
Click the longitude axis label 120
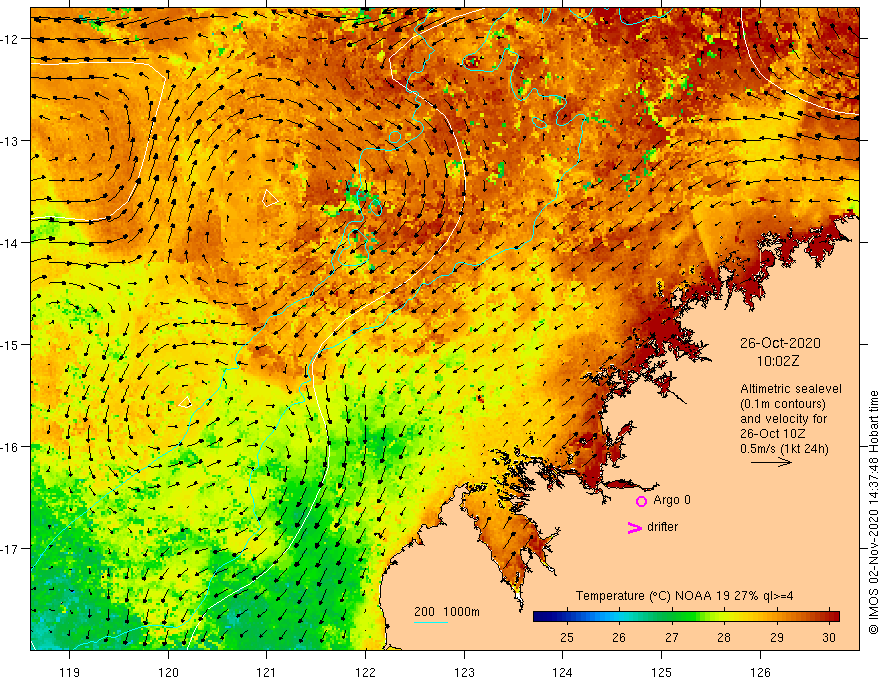pyautogui.click(x=168, y=672)
